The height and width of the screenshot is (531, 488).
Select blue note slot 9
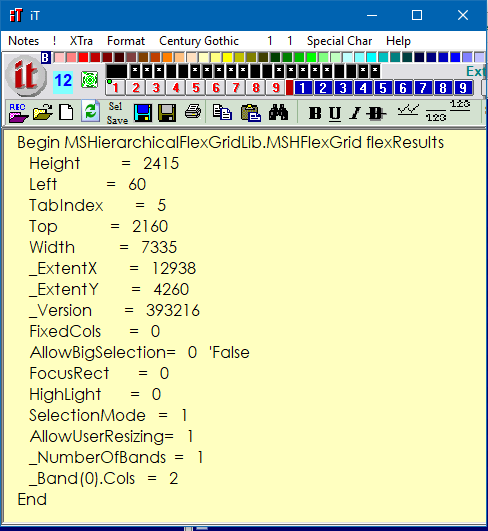463,88
